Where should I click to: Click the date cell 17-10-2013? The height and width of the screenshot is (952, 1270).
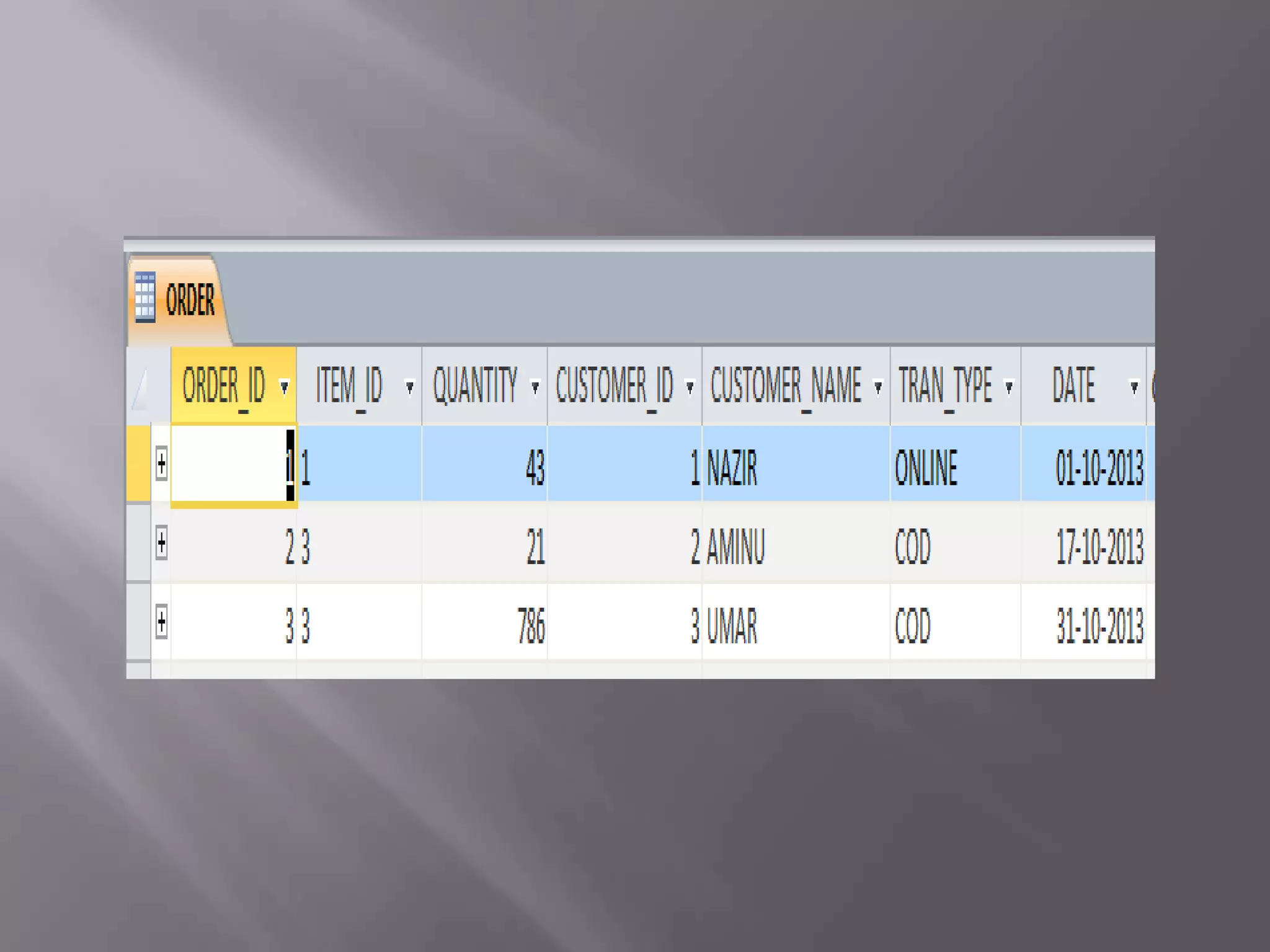1098,547
